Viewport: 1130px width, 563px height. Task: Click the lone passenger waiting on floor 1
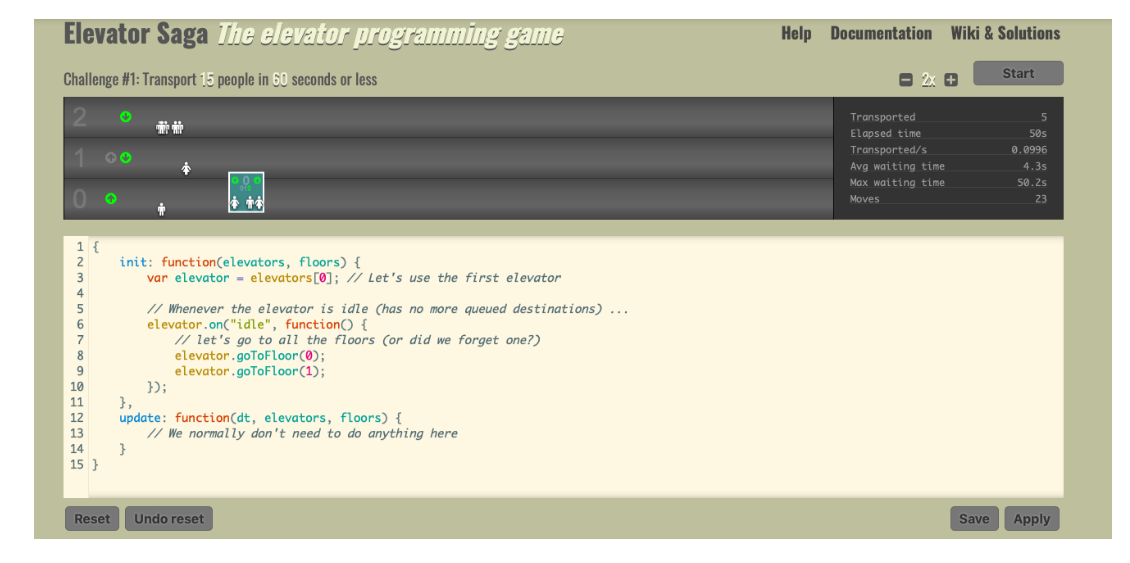click(x=186, y=168)
